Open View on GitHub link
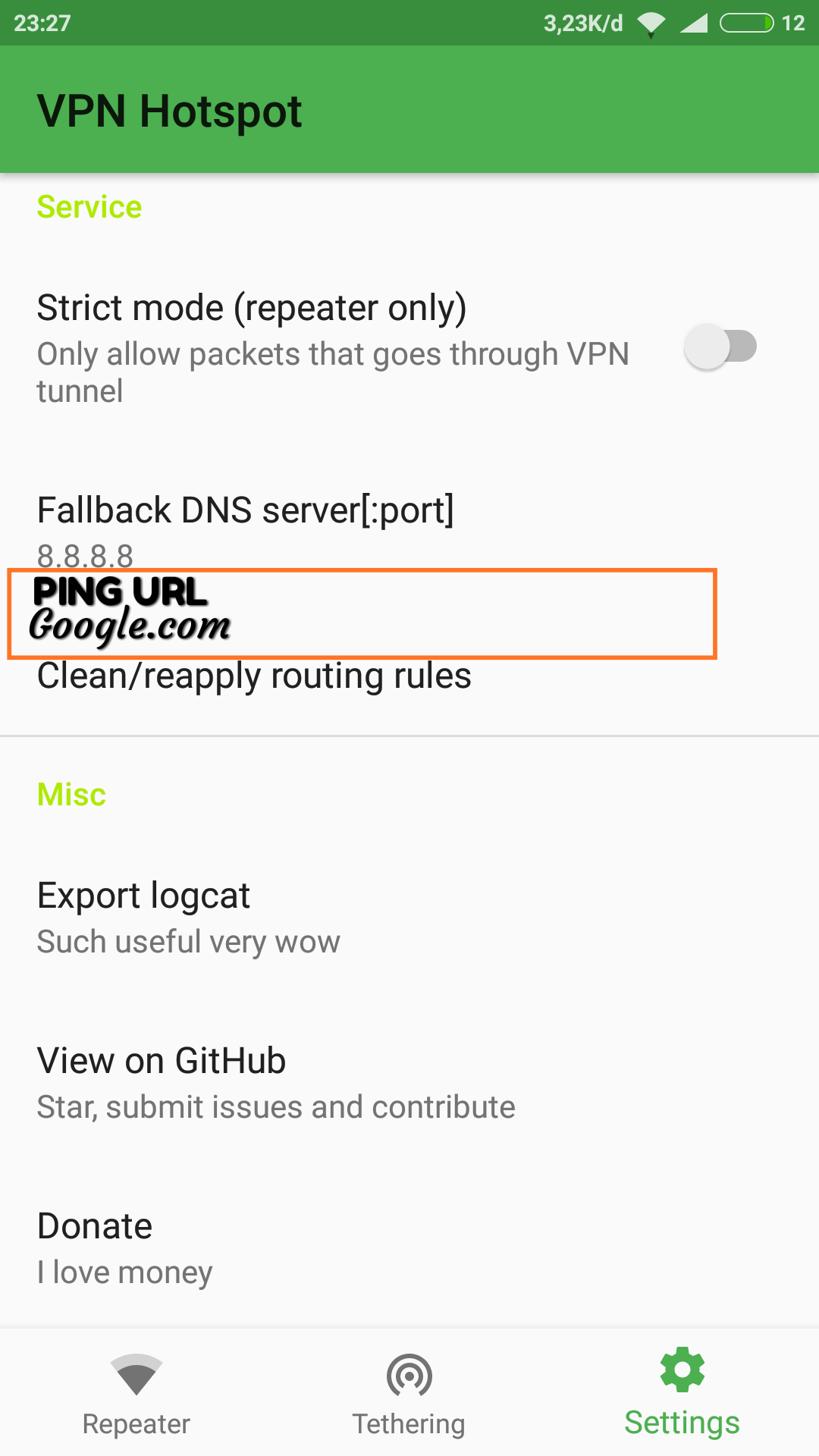819x1456 pixels. (x=409, y=1082)
